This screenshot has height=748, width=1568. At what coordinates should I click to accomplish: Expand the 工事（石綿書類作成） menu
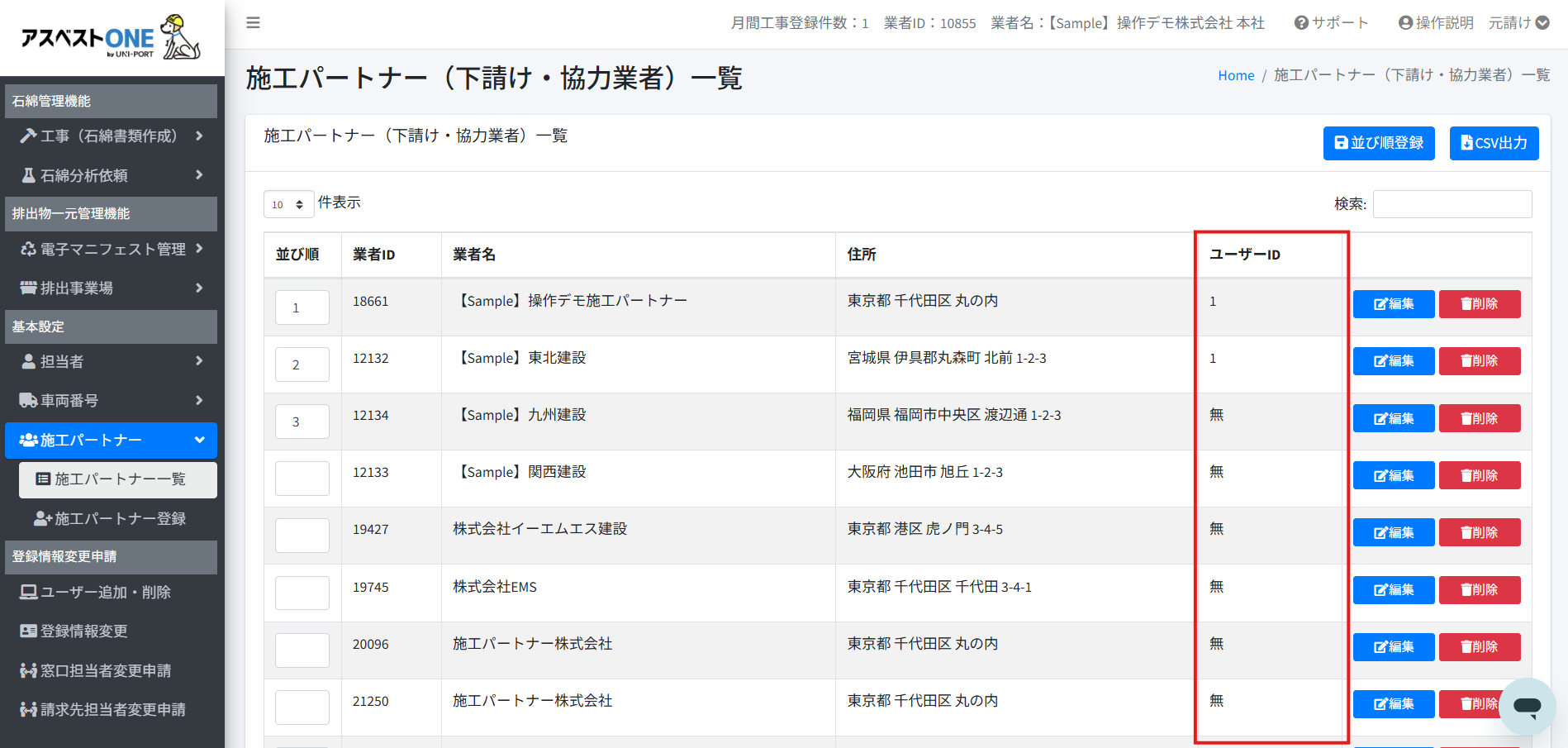pyautogui.click(x=111, y=136)
